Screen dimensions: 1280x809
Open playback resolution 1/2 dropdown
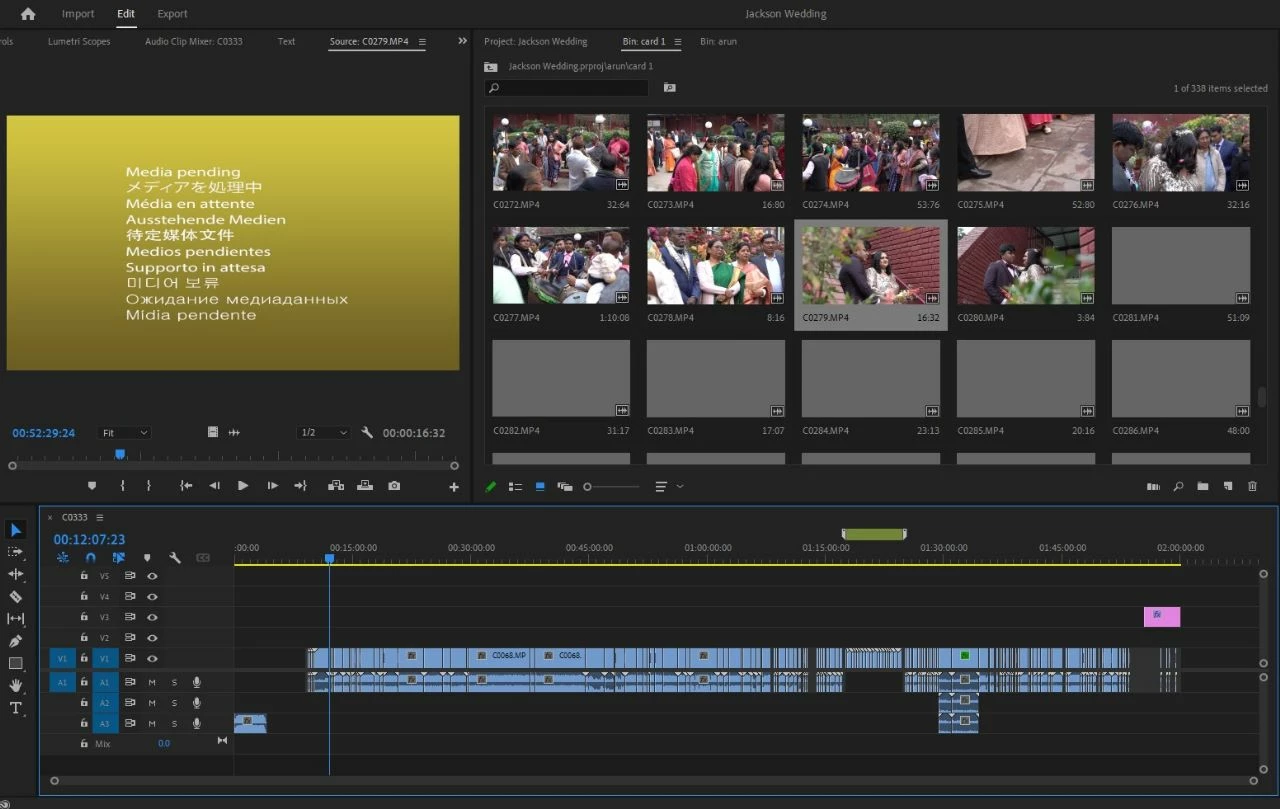tap(324, 433)
